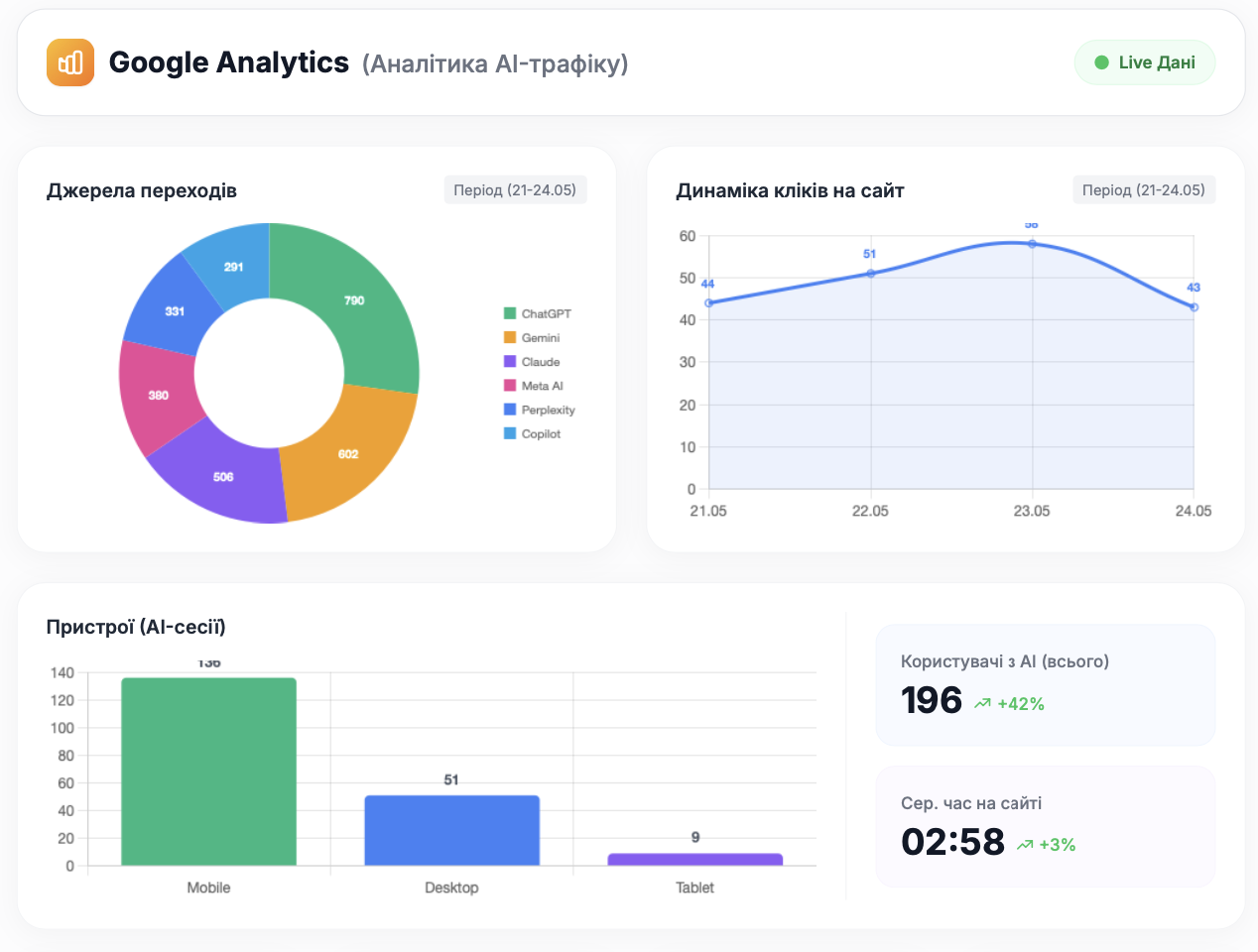Click the Період badge in Динаміка кліків card
This screenshot has height=952, width=1258.
point(1144,189)
